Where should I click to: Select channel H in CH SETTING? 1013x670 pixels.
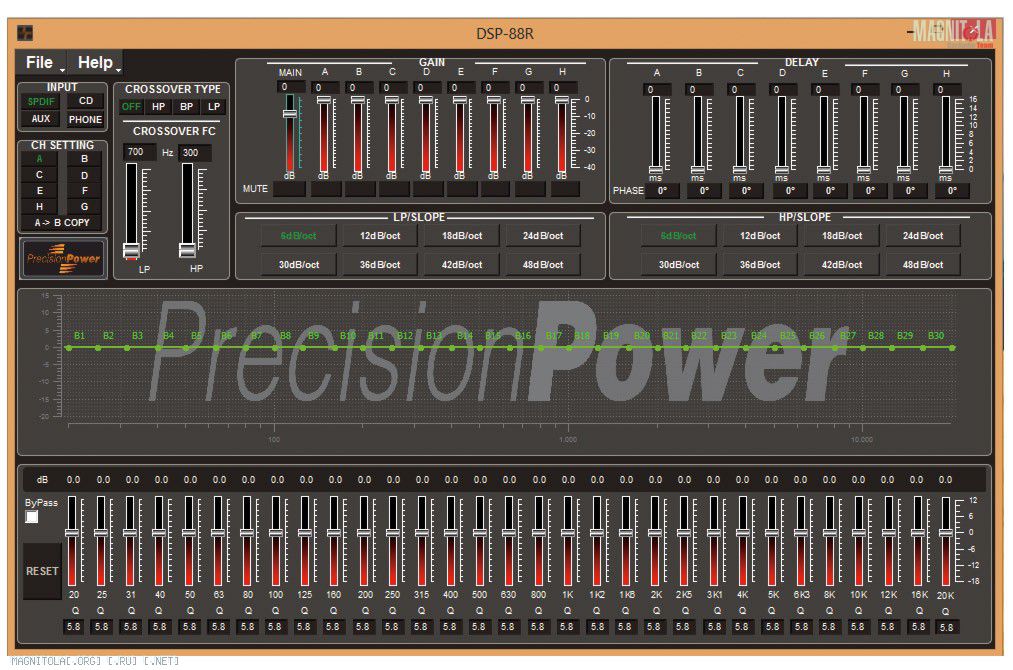tap(39, 207)
